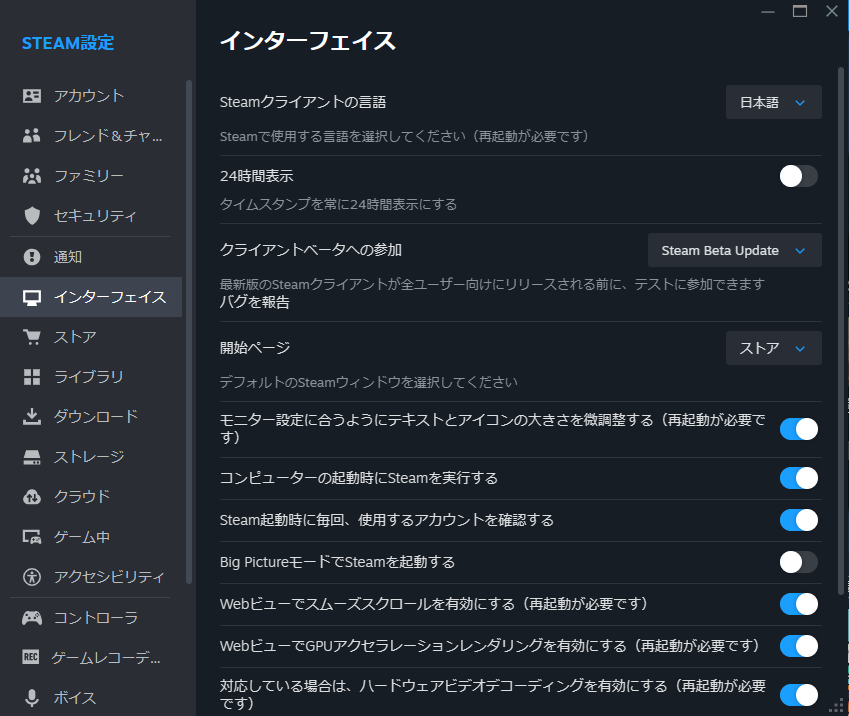Select 通知 in the sidebar
This screenshot has height=716, width=849.
coord(91,256)
